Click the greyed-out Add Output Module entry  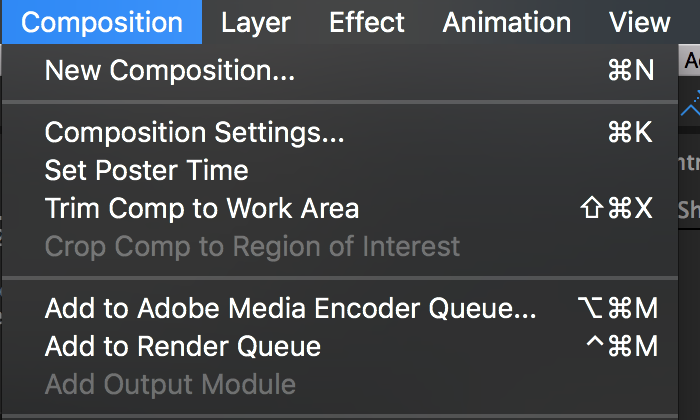tap(170, 384)
